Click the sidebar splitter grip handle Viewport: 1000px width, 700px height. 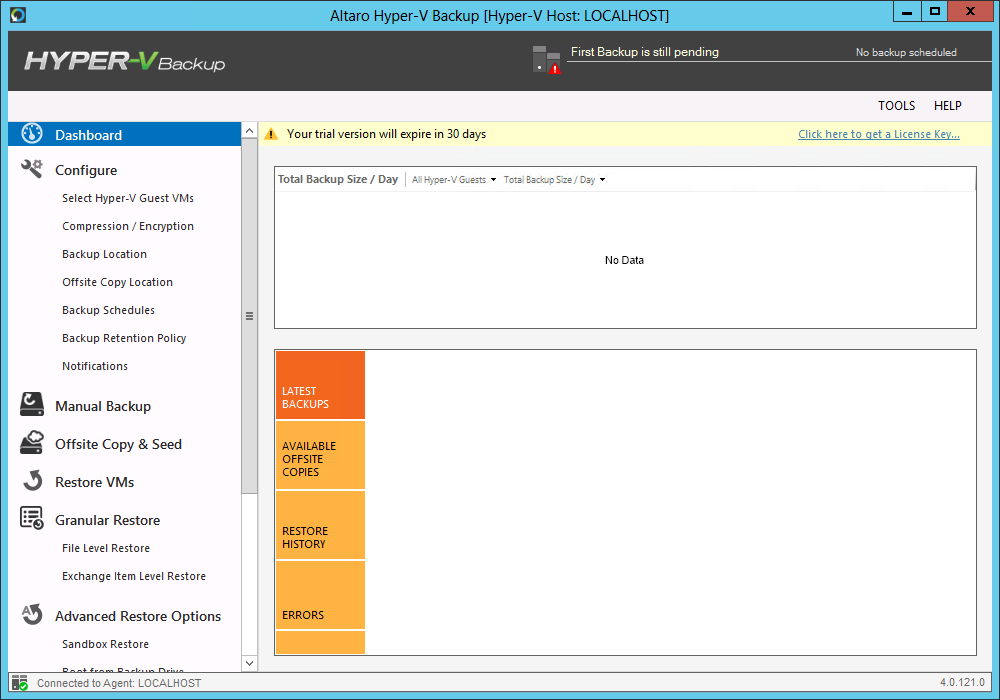249,316
